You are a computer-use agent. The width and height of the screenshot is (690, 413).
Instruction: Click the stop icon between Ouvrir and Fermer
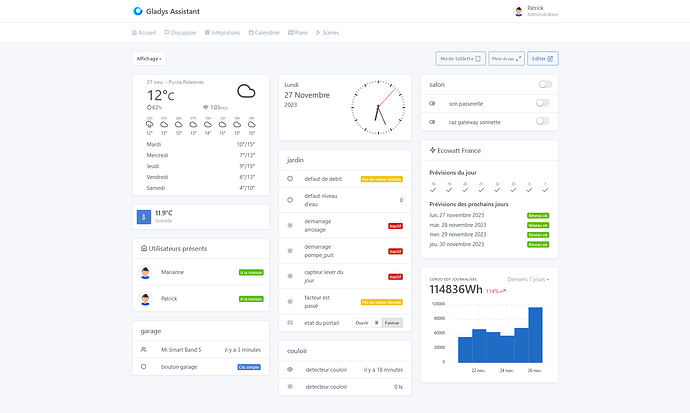pos(377,323)
